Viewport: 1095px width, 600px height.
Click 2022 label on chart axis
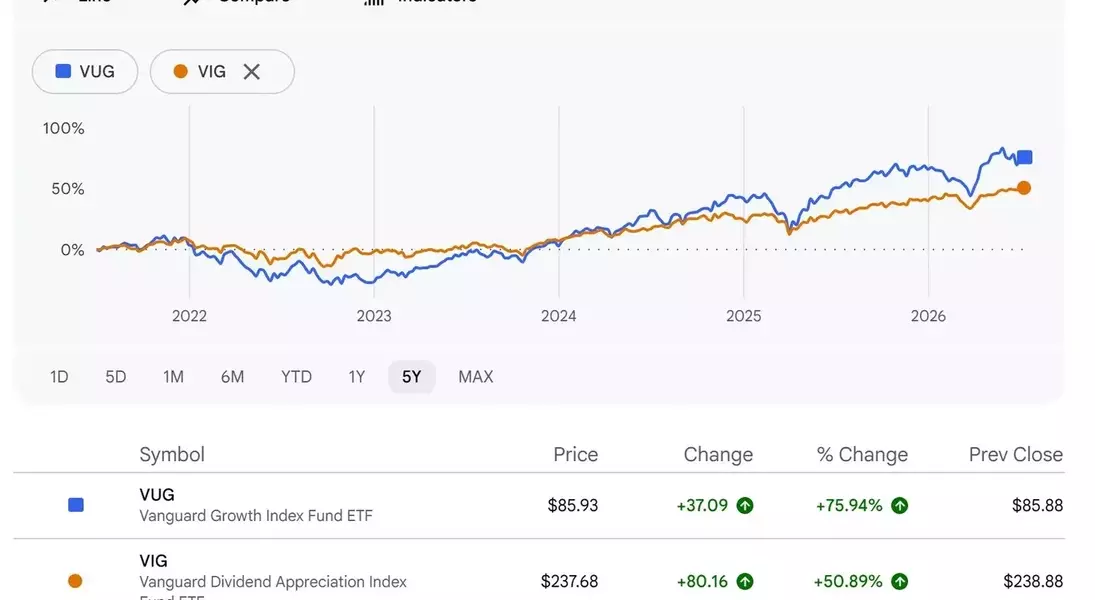point(189,316)
